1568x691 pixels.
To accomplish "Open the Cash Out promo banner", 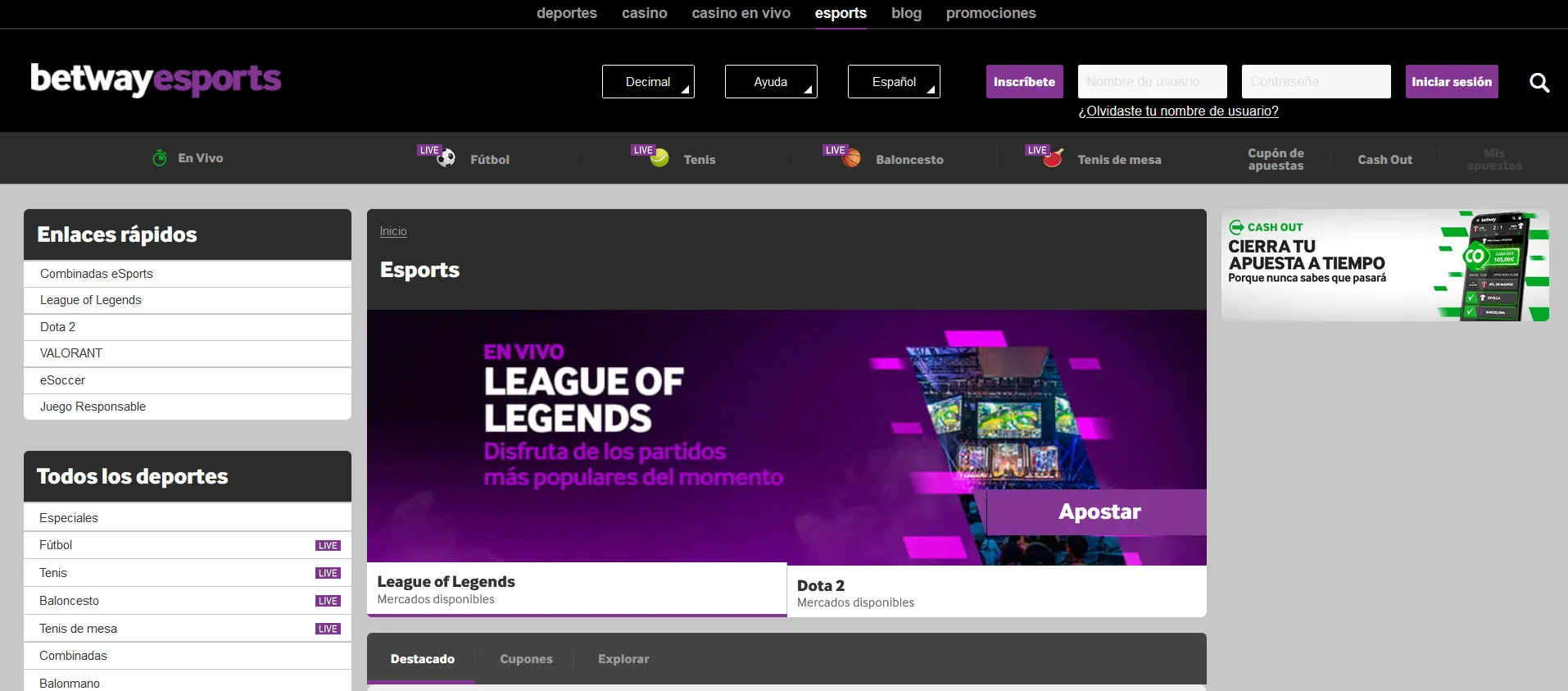I will 1385,266.
